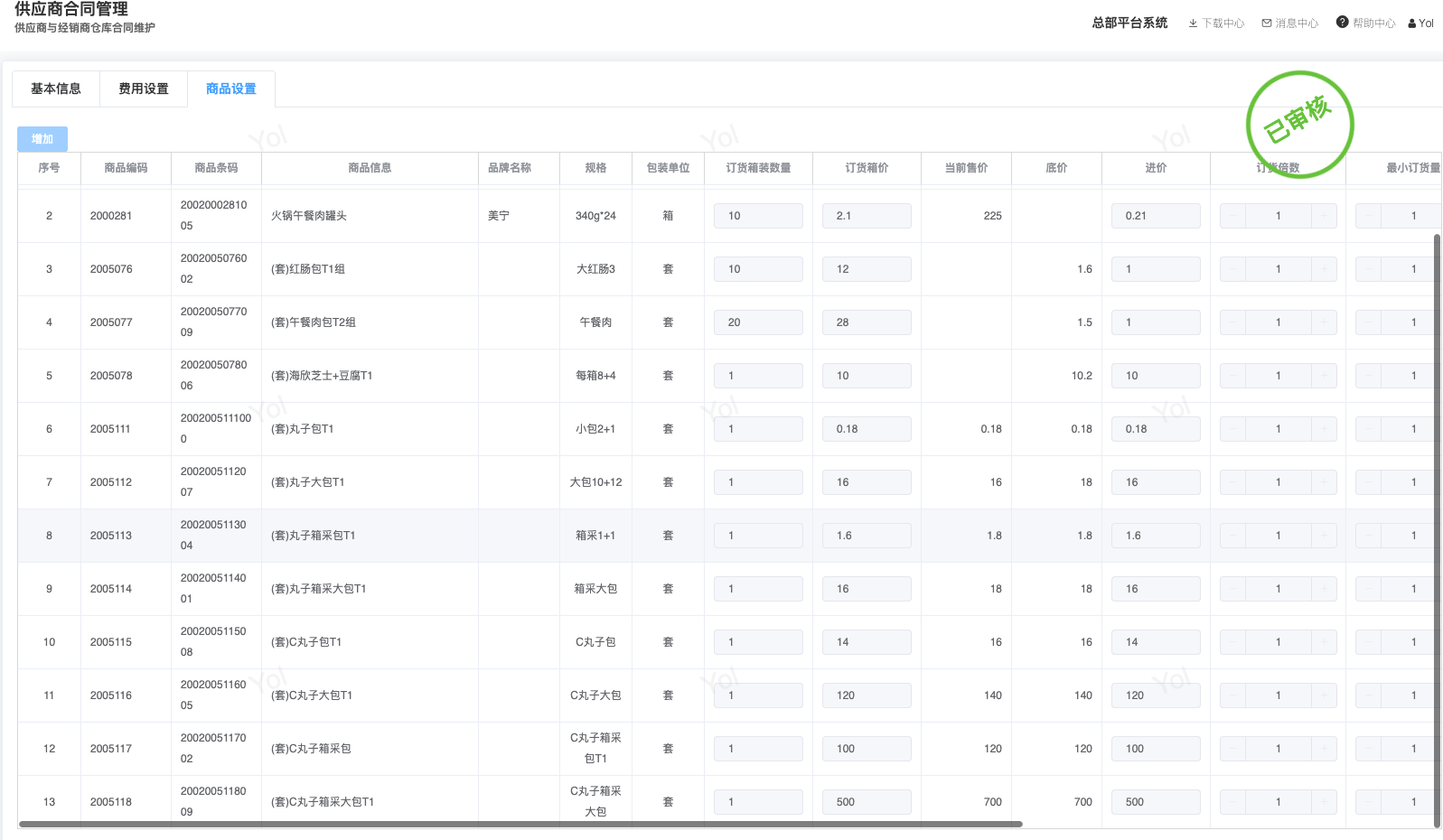The width and height of the screenshot is (1443, 840).
Task: Click the 帮助中心 question mark icon
Action: point(1342,23)
